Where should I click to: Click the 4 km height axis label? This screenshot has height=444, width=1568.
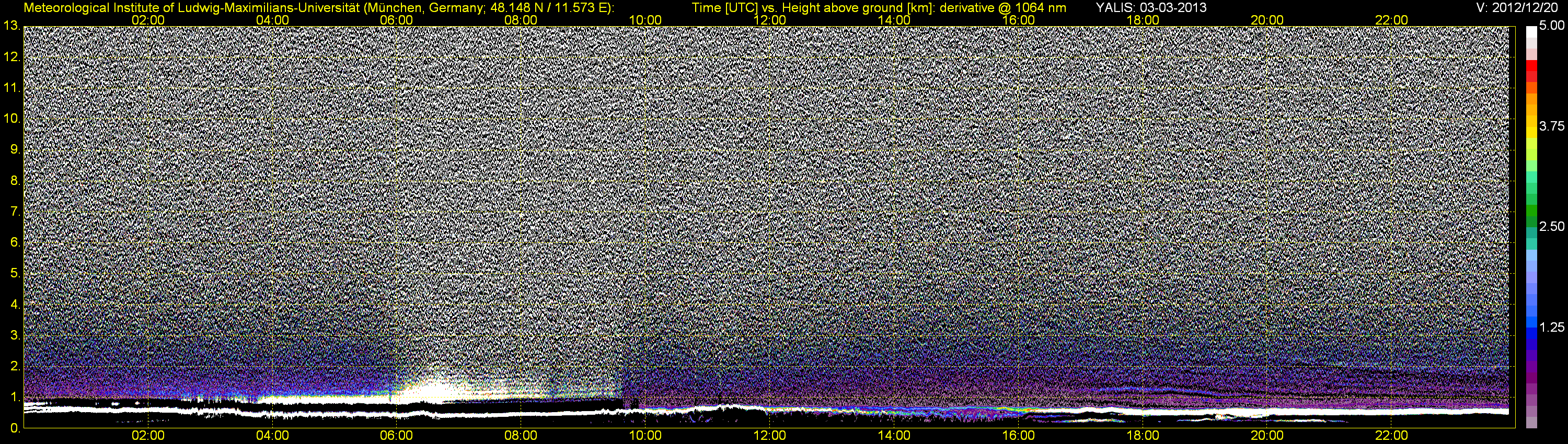[x=15, y=304]
